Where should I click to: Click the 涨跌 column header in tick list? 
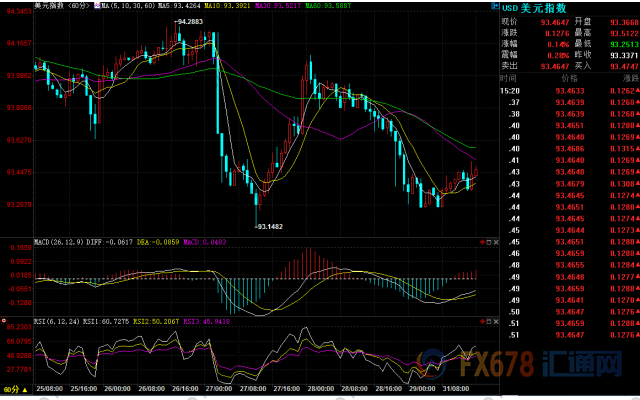(x=626, y=77)
